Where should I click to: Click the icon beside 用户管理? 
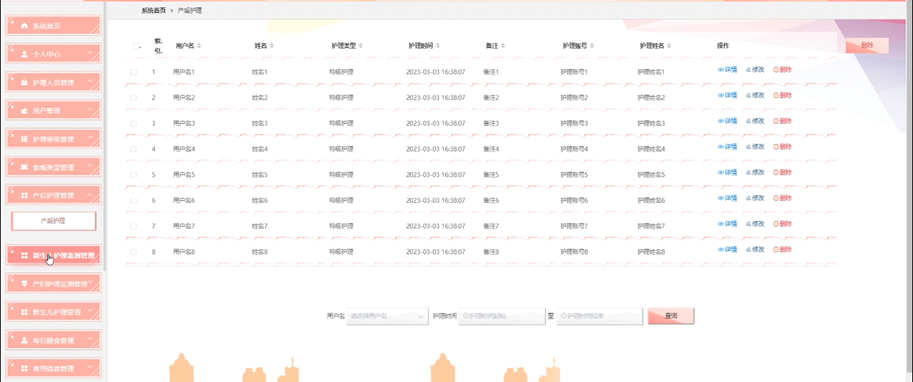point(24,111)
